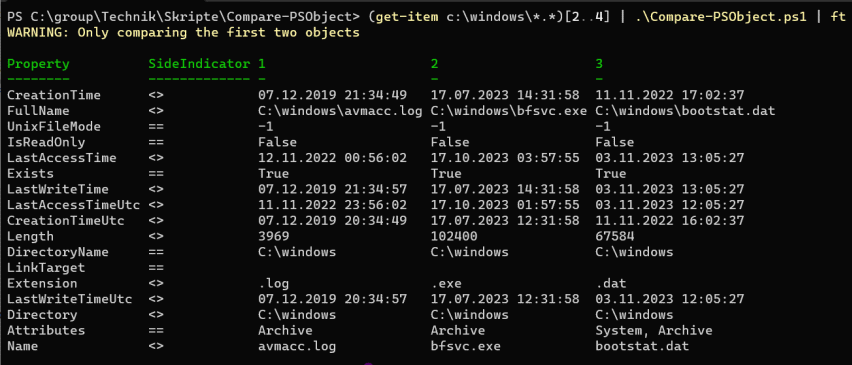Click the column header labeled 3
Image resolution: width=852 pixels, height=365 pixels.
click(x=599, y=64)
